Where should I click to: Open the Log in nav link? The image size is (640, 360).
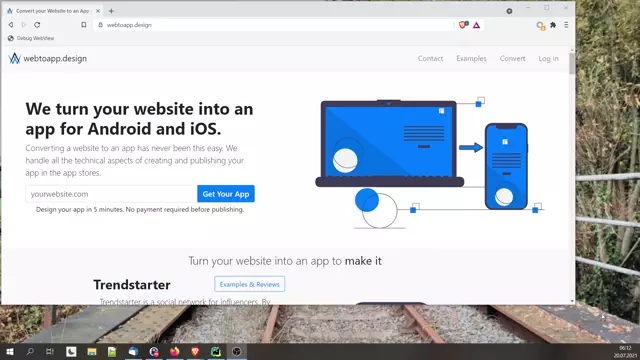point(548,58)
